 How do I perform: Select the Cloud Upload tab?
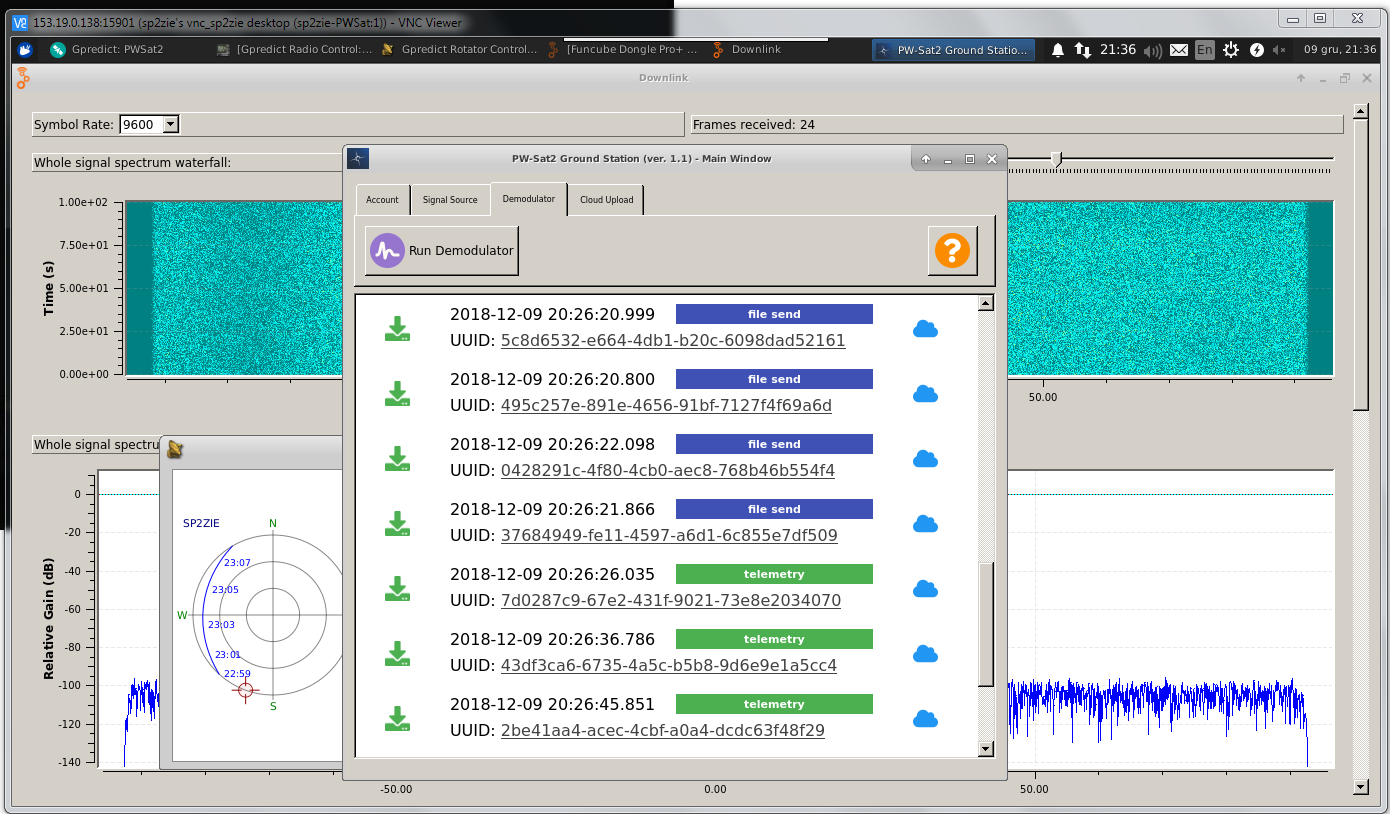click(606, 199)
